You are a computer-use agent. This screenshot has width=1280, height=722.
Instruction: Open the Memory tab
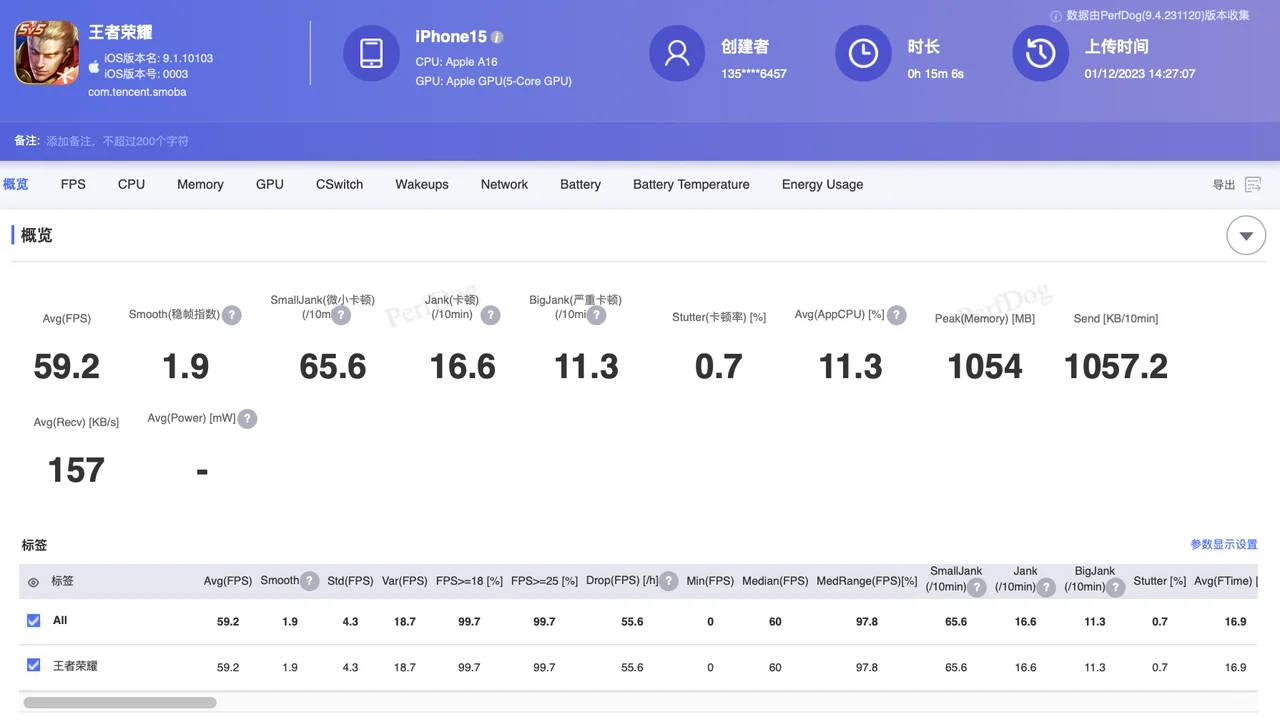(200, 185)
